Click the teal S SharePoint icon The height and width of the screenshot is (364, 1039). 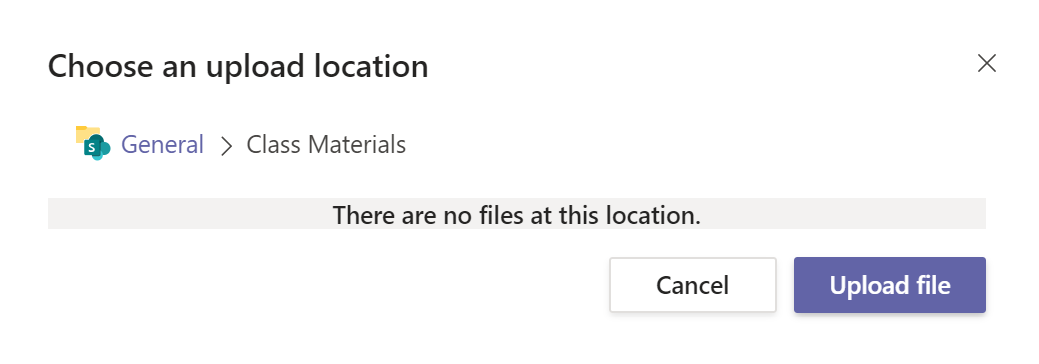coord(93,143)
